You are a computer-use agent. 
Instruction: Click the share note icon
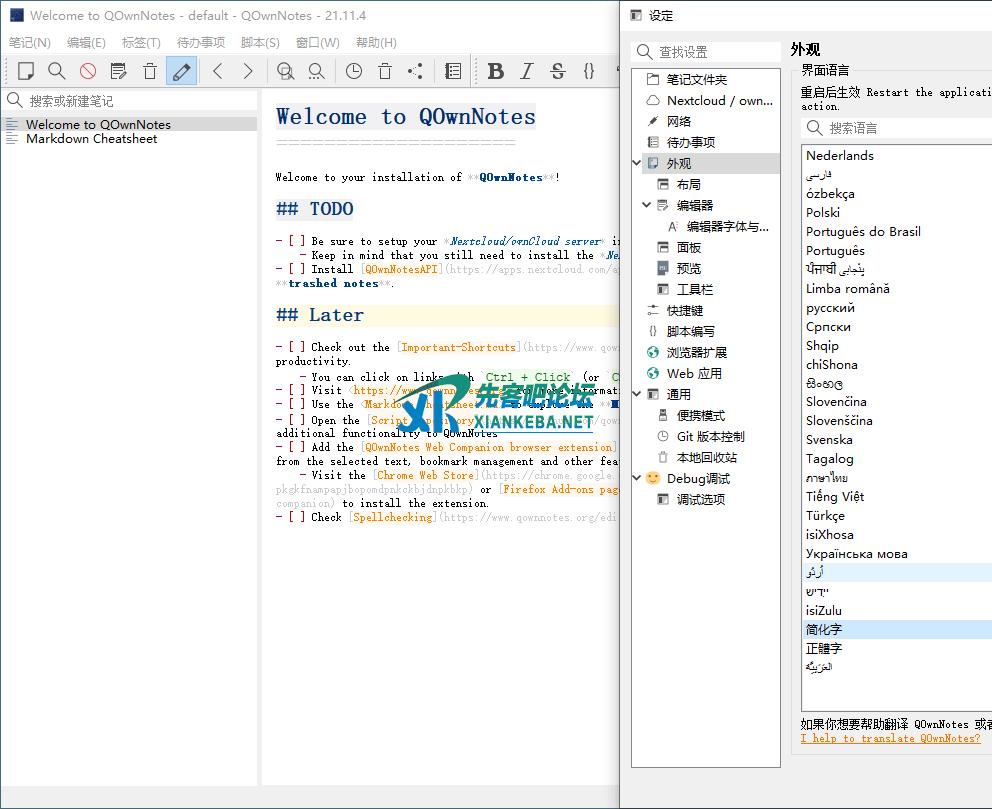point(416,71)
